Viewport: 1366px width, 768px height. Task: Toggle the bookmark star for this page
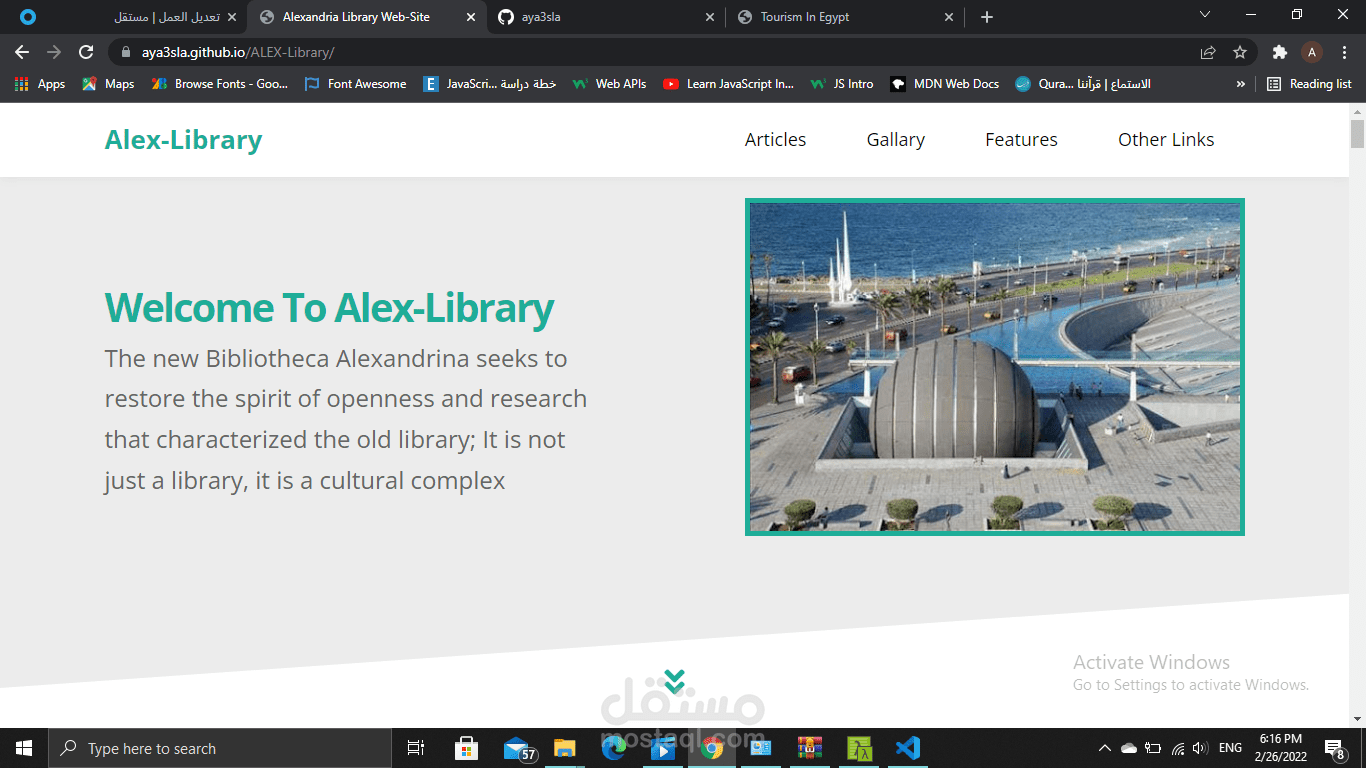[1240, 52]
